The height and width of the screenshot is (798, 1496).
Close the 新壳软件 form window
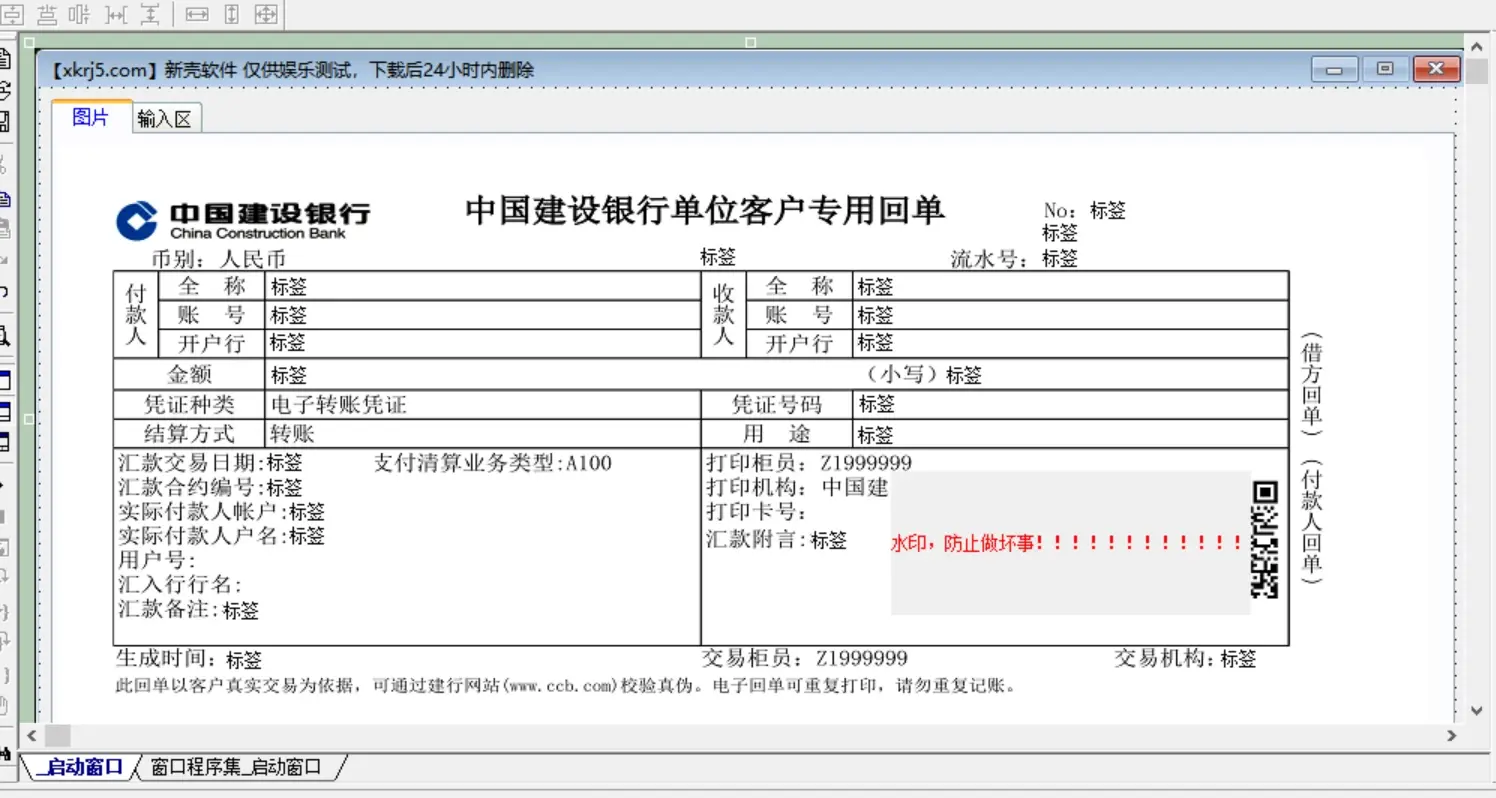[1437, 69]
